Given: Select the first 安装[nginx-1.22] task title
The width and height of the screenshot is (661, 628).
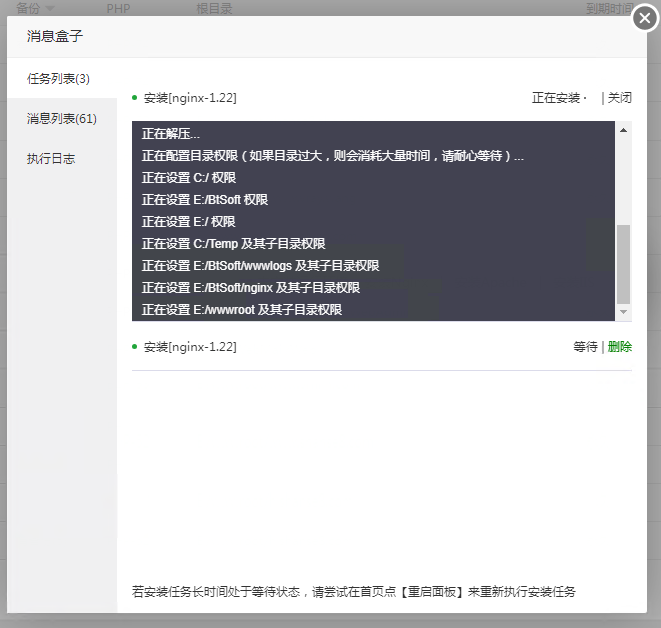Looking at the screenshot, I should point(190,98).
